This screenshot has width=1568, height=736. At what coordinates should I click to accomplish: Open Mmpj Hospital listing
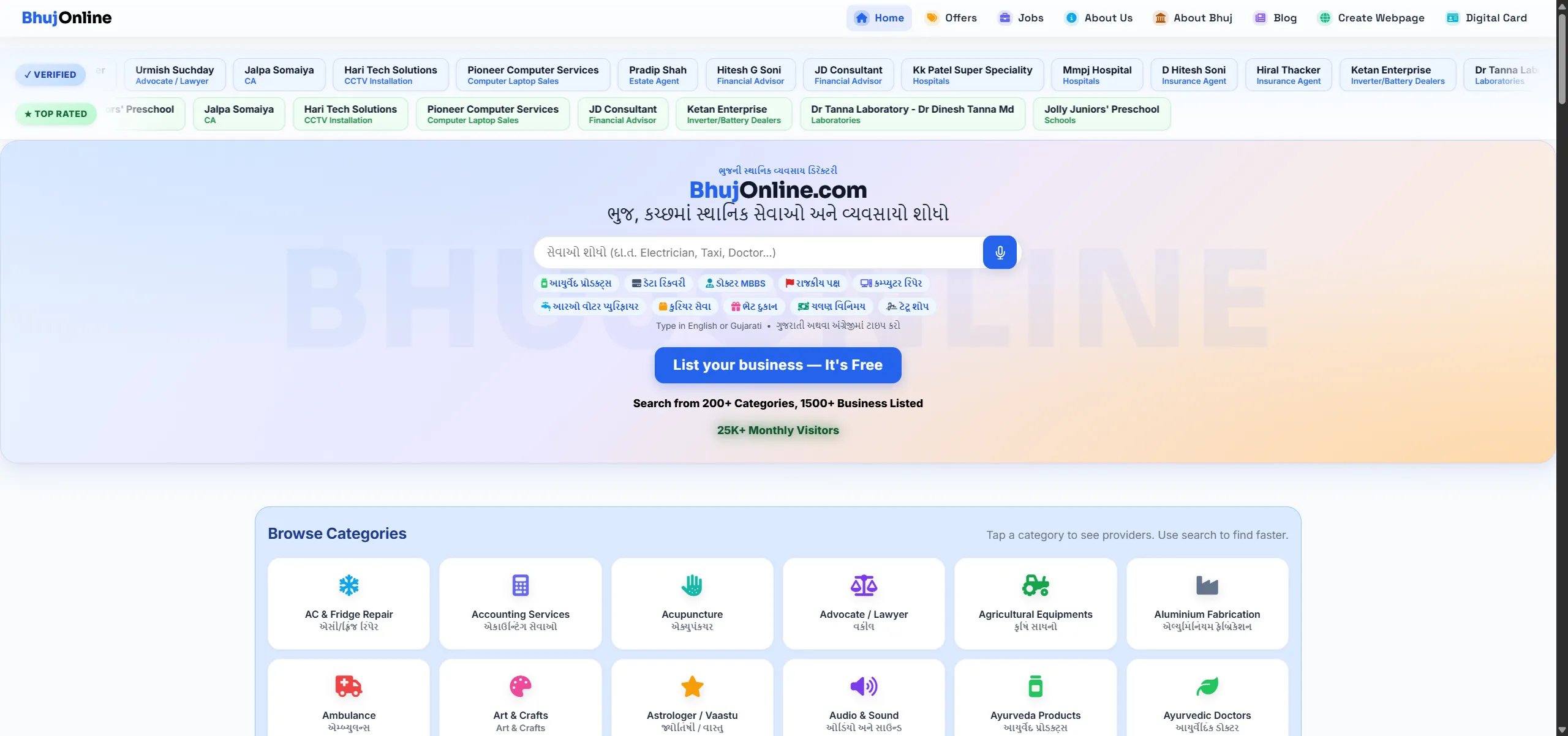[1097, 75]
